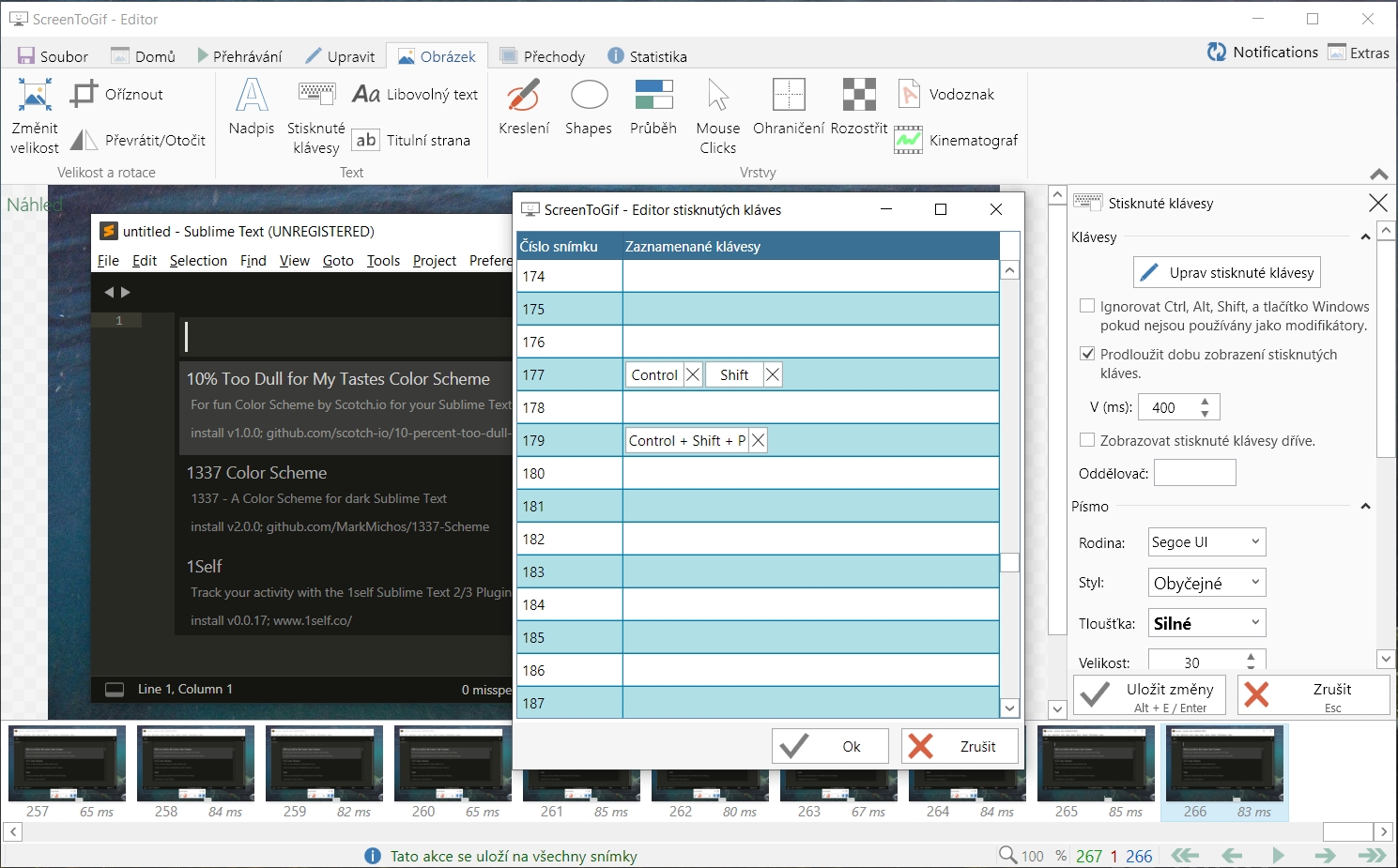Switch to the Domů tab
This screenshot has width=1398, height=868.
click(x=144, y=56)
